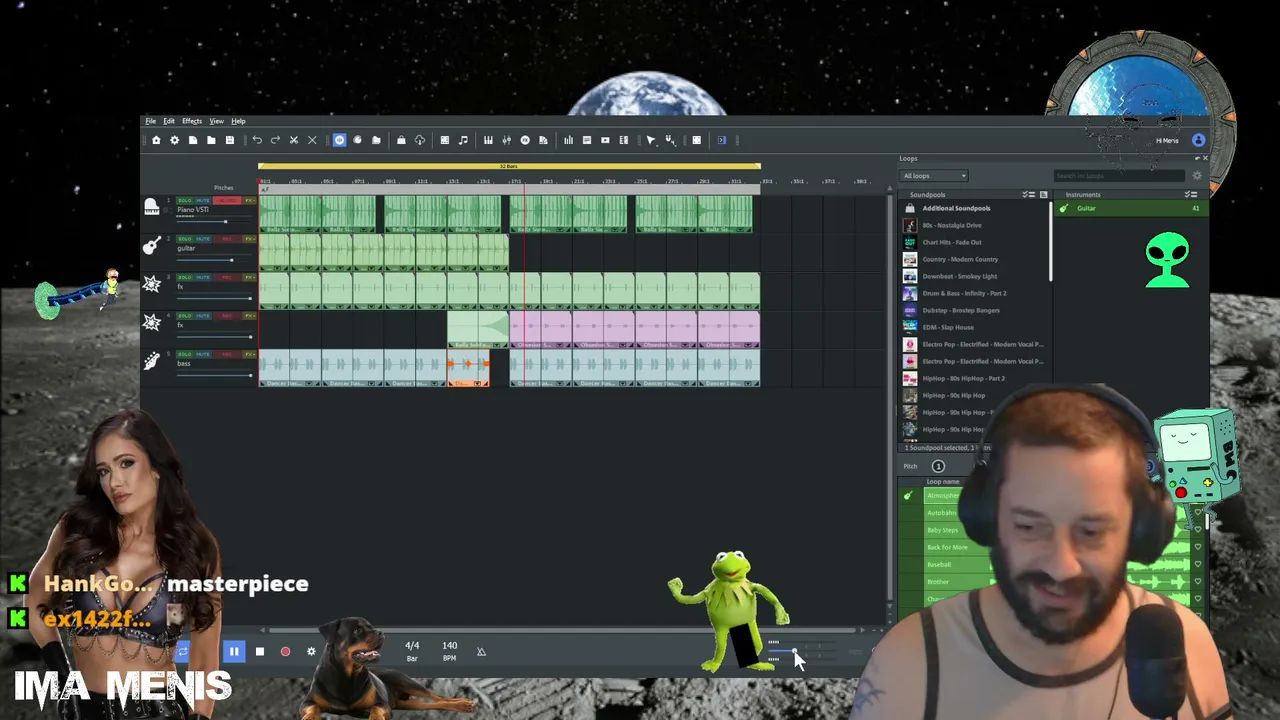Click the piano icon of Piano VSTi track
The width and height of the screenshot is (1280, 720).
click(151, 207)
